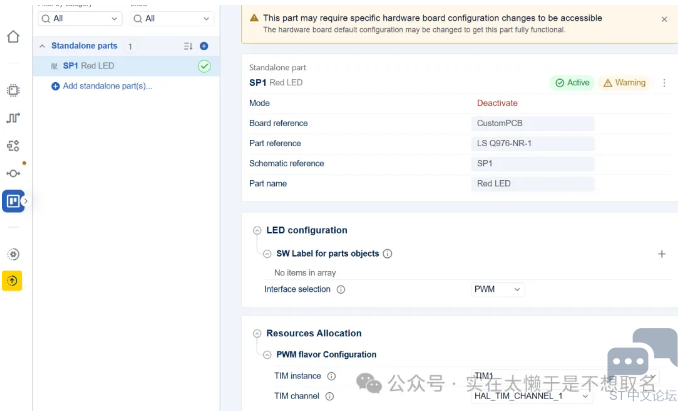Toggle green check on SP1 Red LED
Screen dimensions: 686x411
click(x=204, y=66)
